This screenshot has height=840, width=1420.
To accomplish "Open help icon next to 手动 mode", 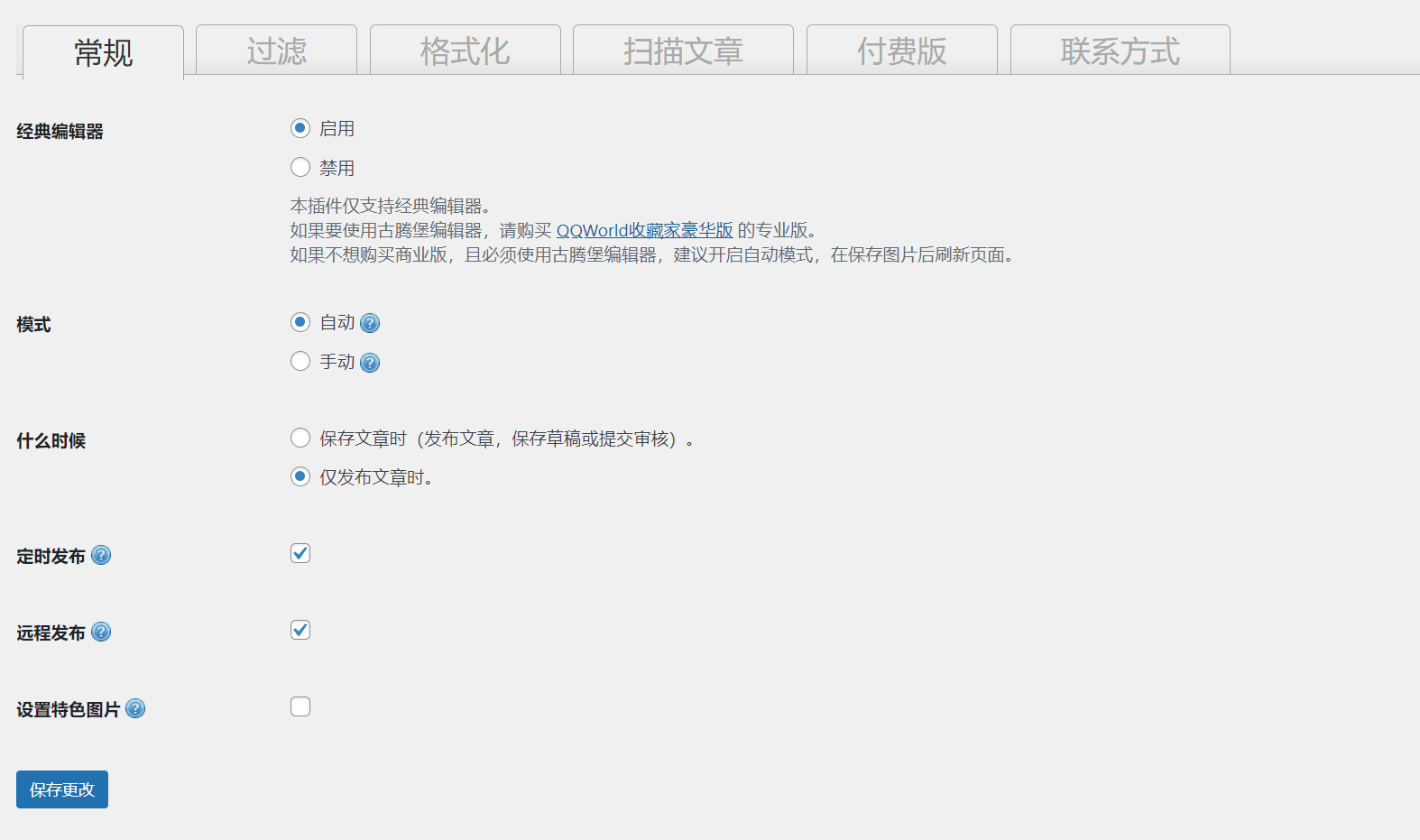I will (370, 363).
